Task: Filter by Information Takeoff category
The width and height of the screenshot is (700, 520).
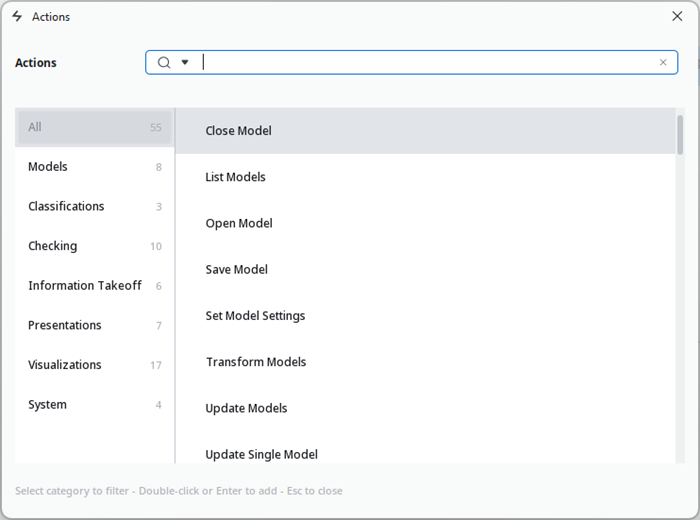Action: (95, 286)
